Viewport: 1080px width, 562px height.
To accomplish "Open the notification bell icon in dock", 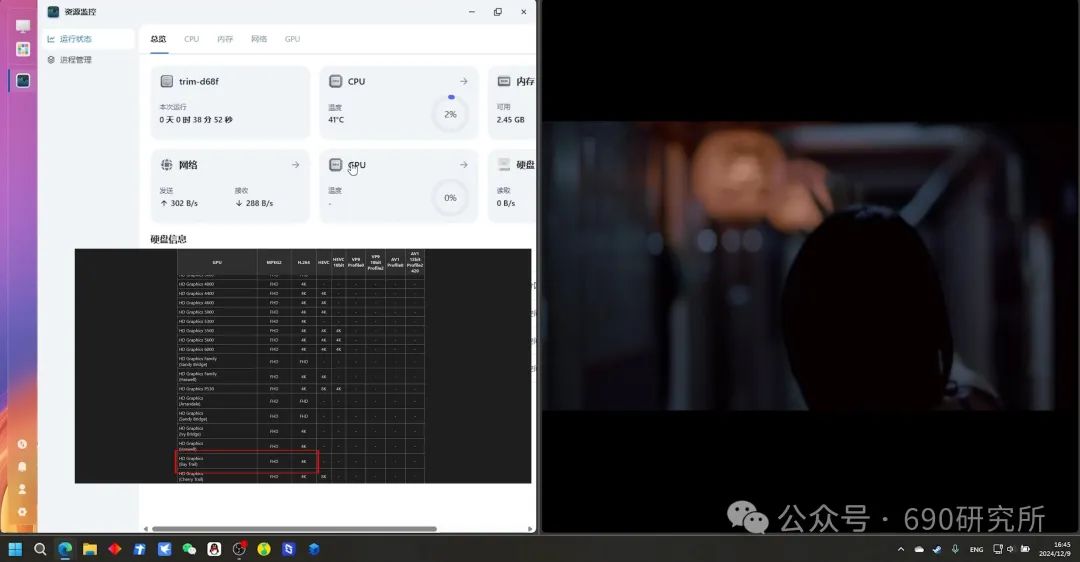I will click(x=22, y=466).
